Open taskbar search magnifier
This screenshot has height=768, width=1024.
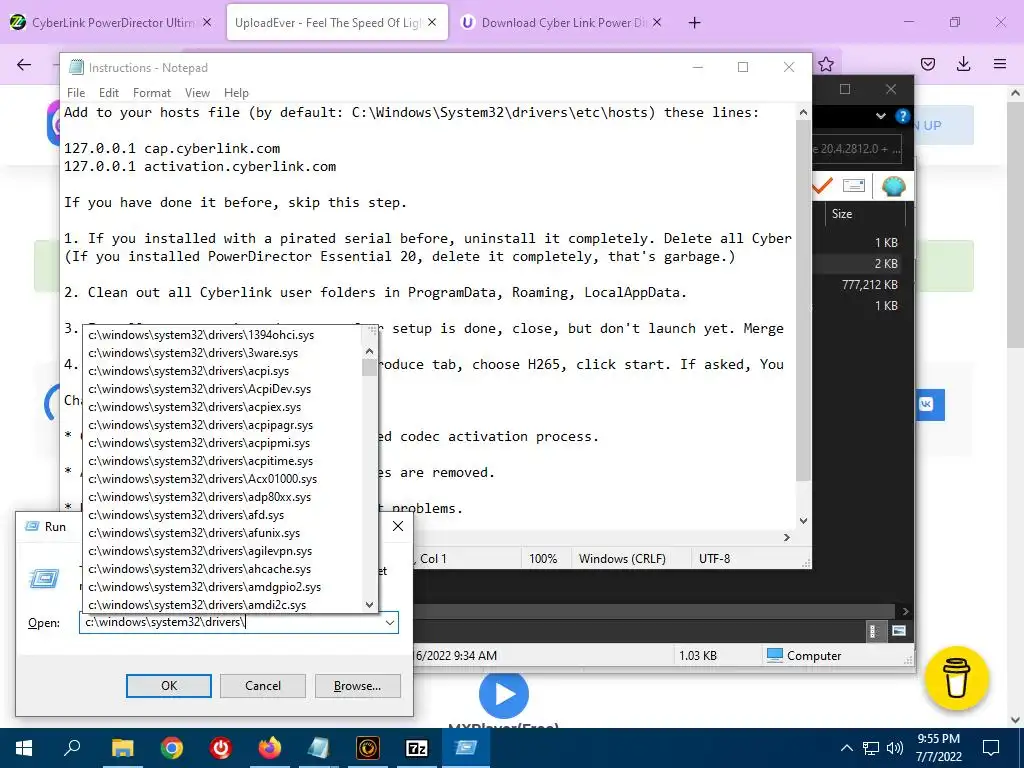pos(72,748)
